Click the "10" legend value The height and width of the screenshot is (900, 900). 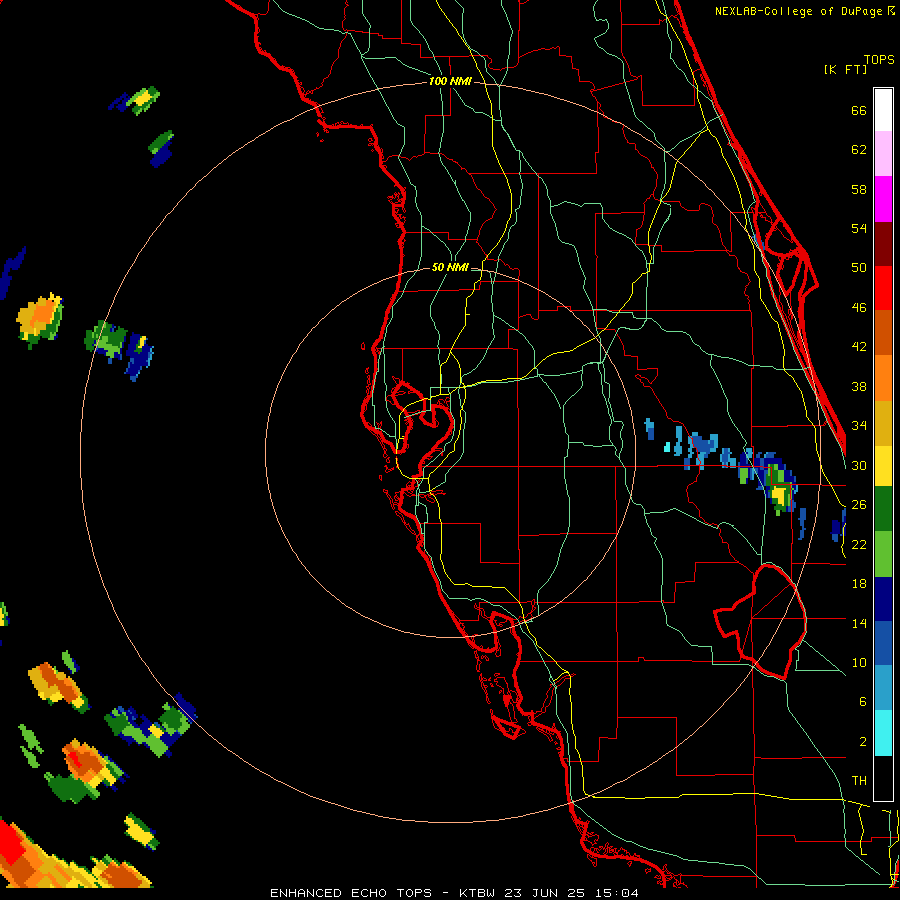(x=859, y=662)
